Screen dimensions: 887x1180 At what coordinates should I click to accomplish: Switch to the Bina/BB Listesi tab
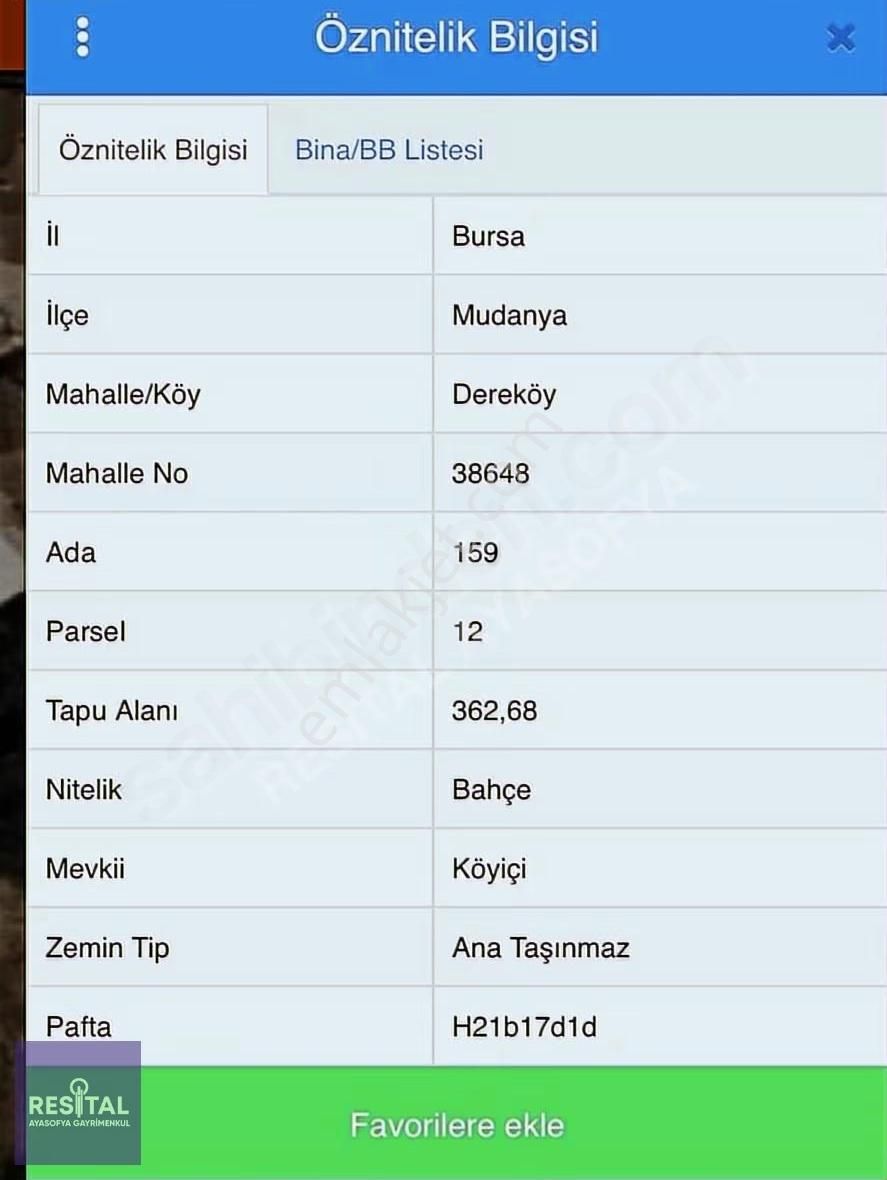[x=388, y=149]
